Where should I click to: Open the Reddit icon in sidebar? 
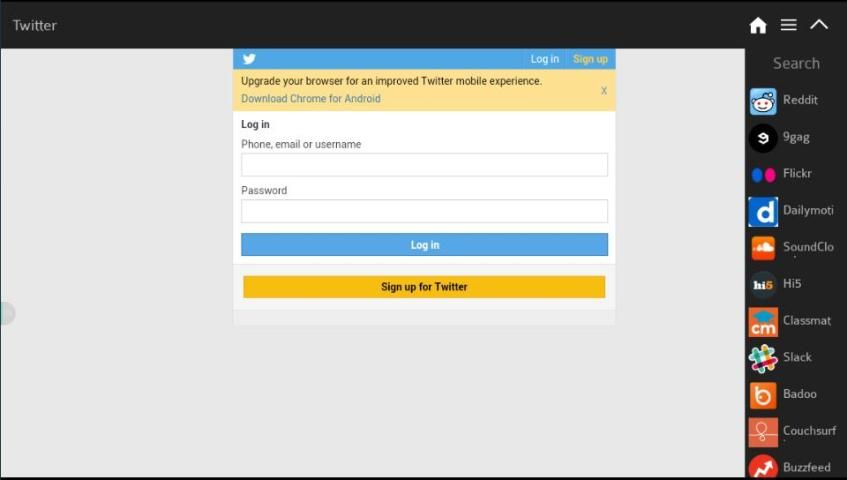click(763, 102)
